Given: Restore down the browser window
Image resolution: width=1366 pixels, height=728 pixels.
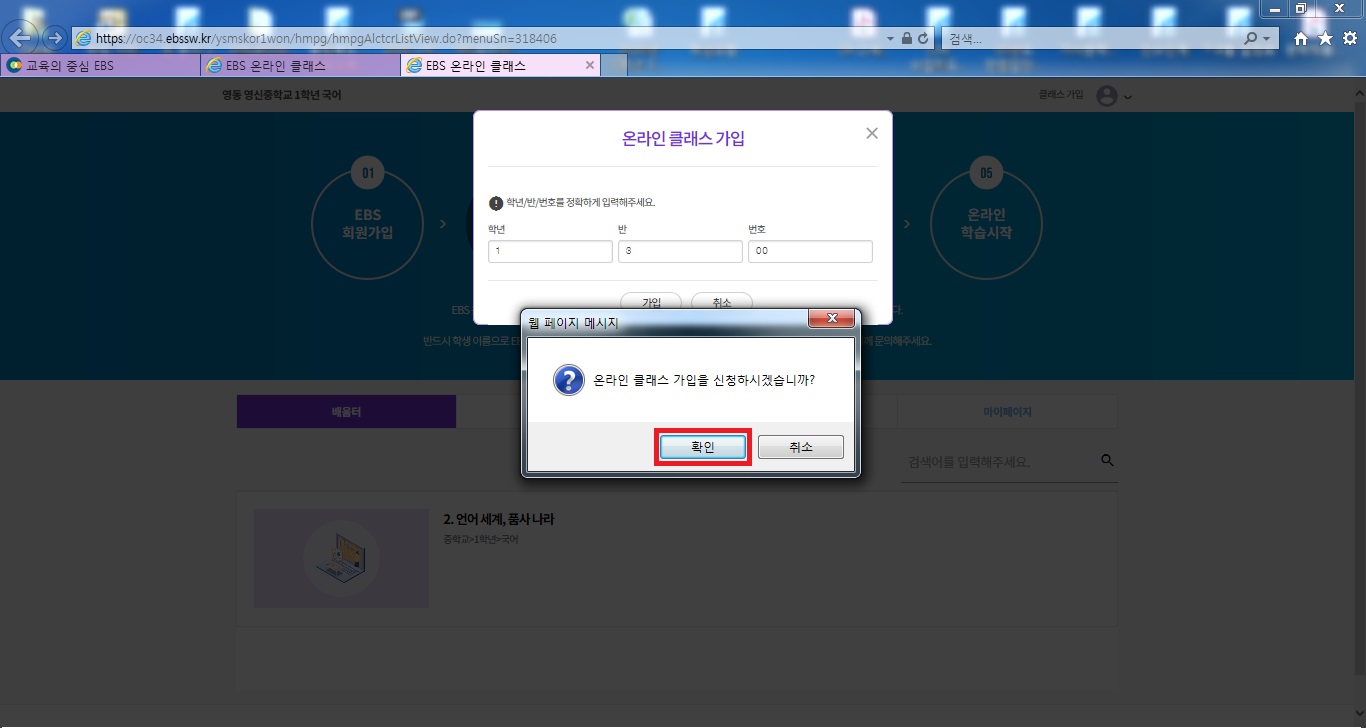Looking at the screenshot, I should click(1301, 8).
